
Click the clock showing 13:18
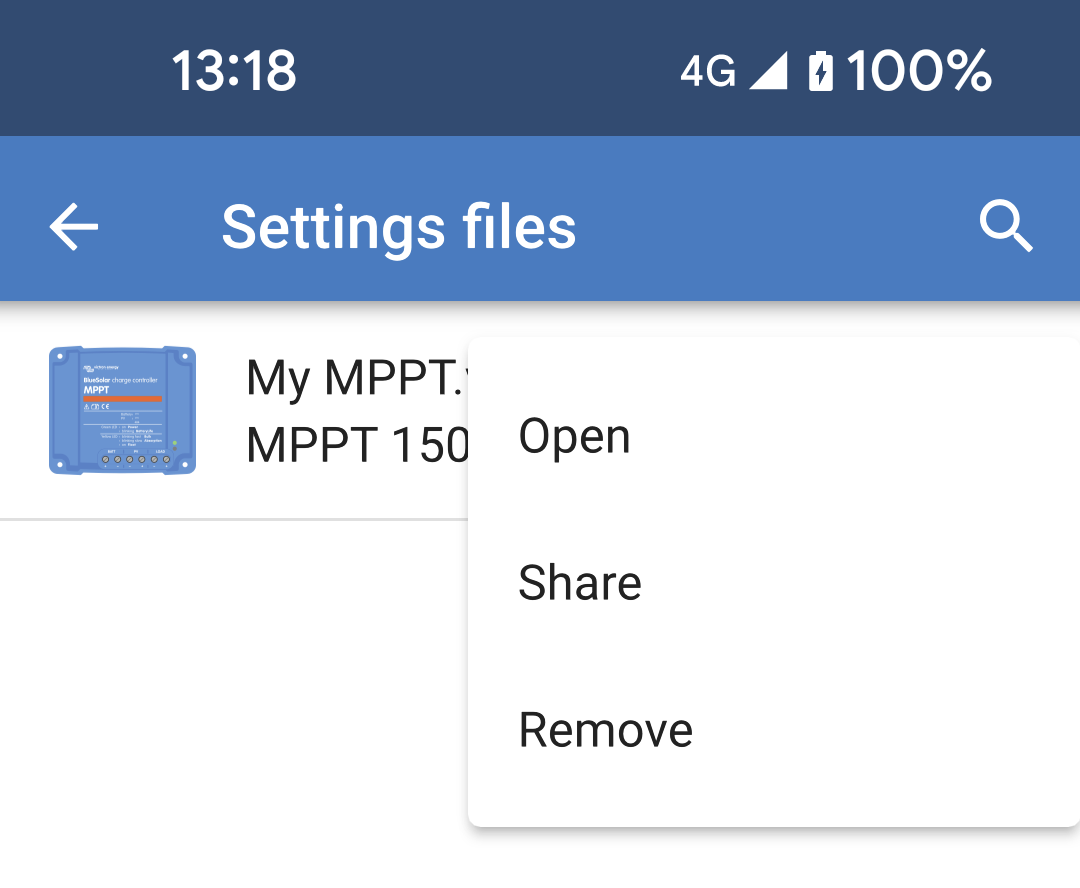tap(231, 69)
